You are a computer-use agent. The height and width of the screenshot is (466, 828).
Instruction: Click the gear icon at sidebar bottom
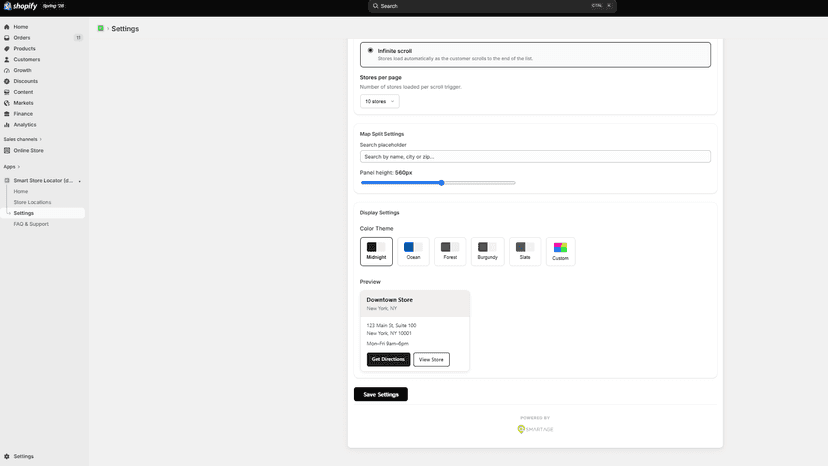(7, 456)
